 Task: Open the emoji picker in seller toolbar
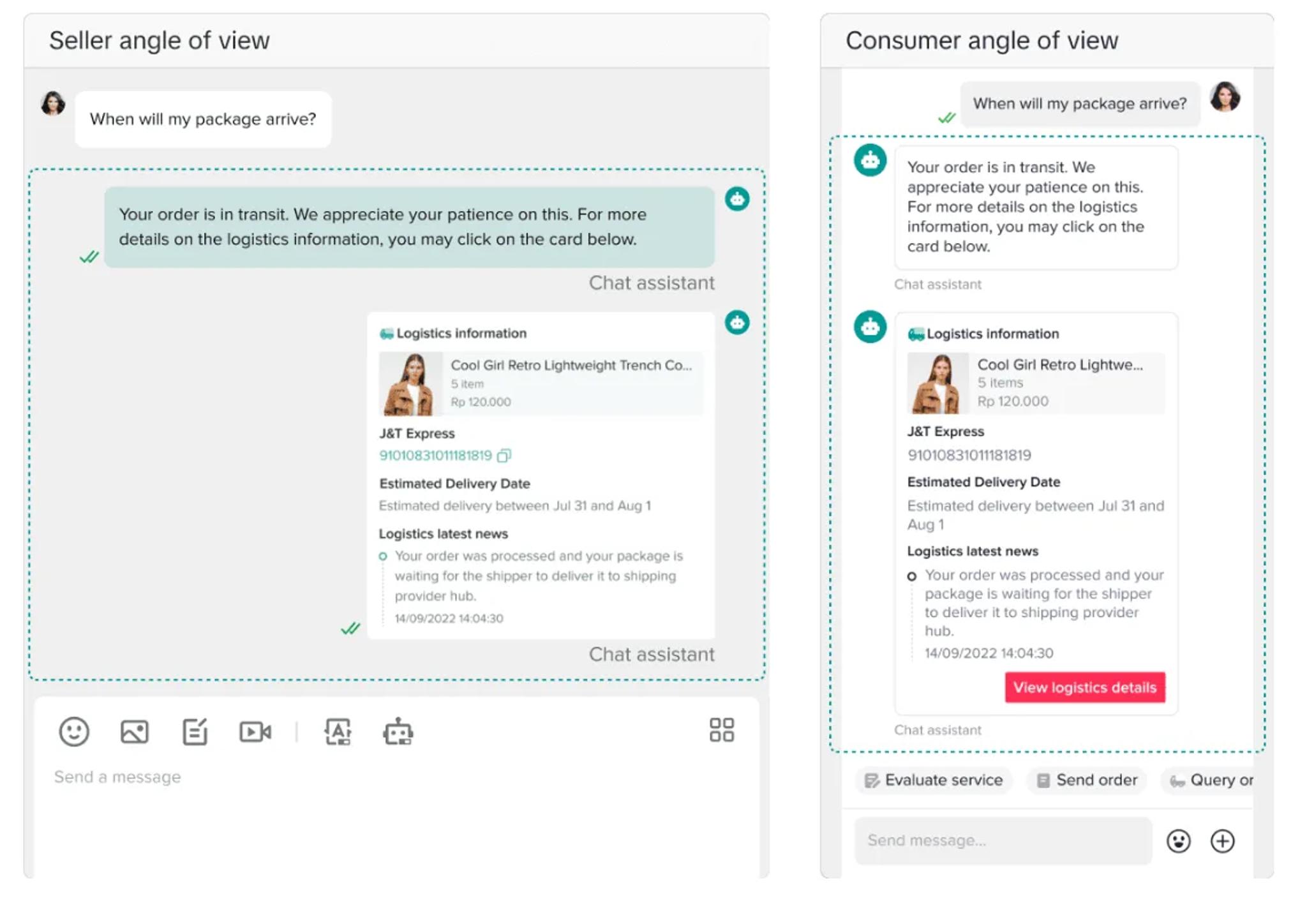pyautogui.click(x=74, y=731)
